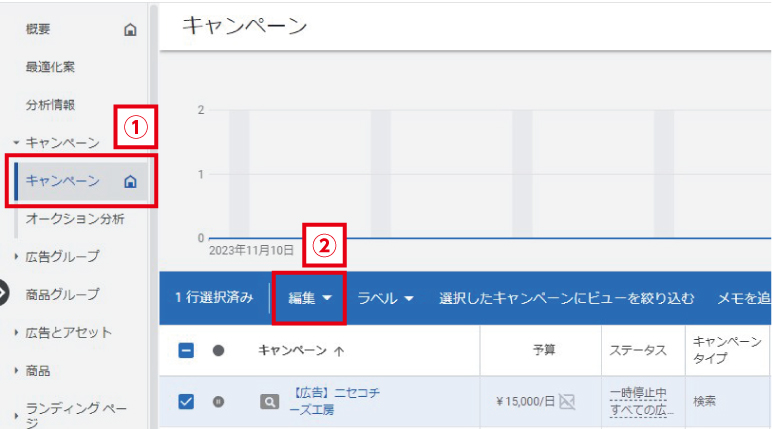Image resolution: width=772 pixels, height=429 pixels.
Task: Click the status dot icon in the table header
Action: tap(218, 351)
